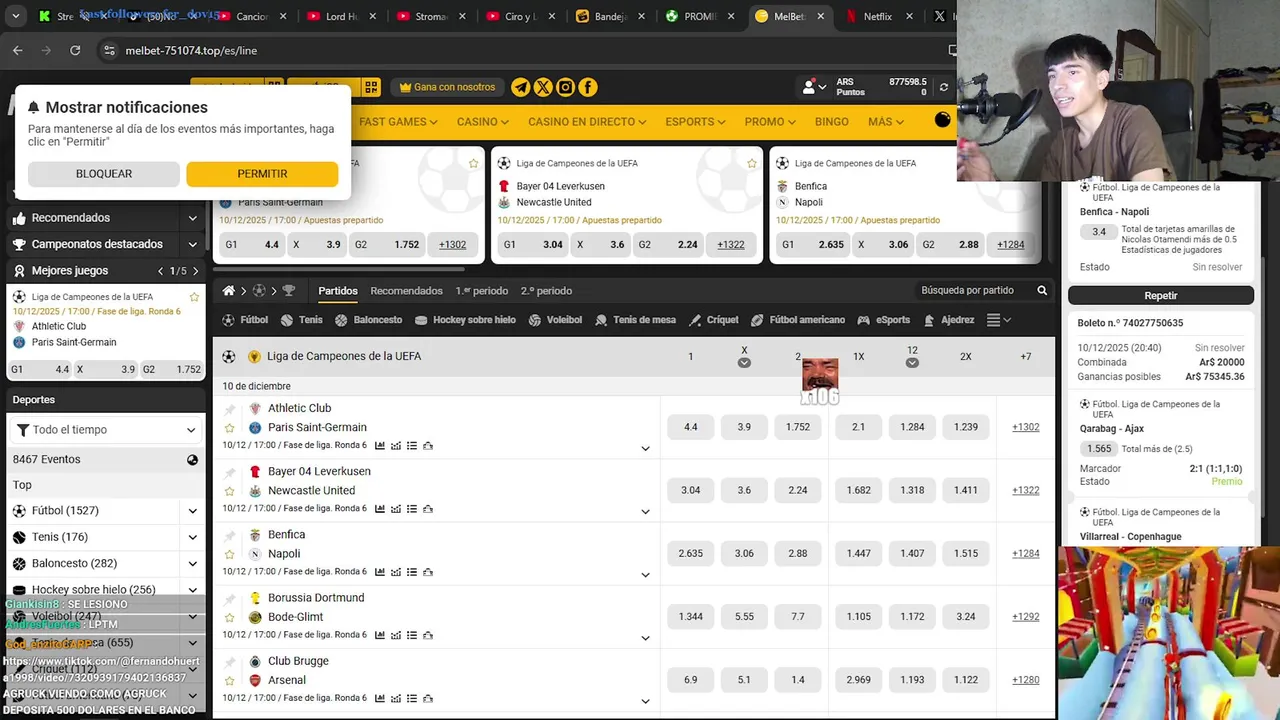The width and height of the screenshot is (1280, 720).
Task: Switch to the Netflix browser tab
Action: pos(877,16)
